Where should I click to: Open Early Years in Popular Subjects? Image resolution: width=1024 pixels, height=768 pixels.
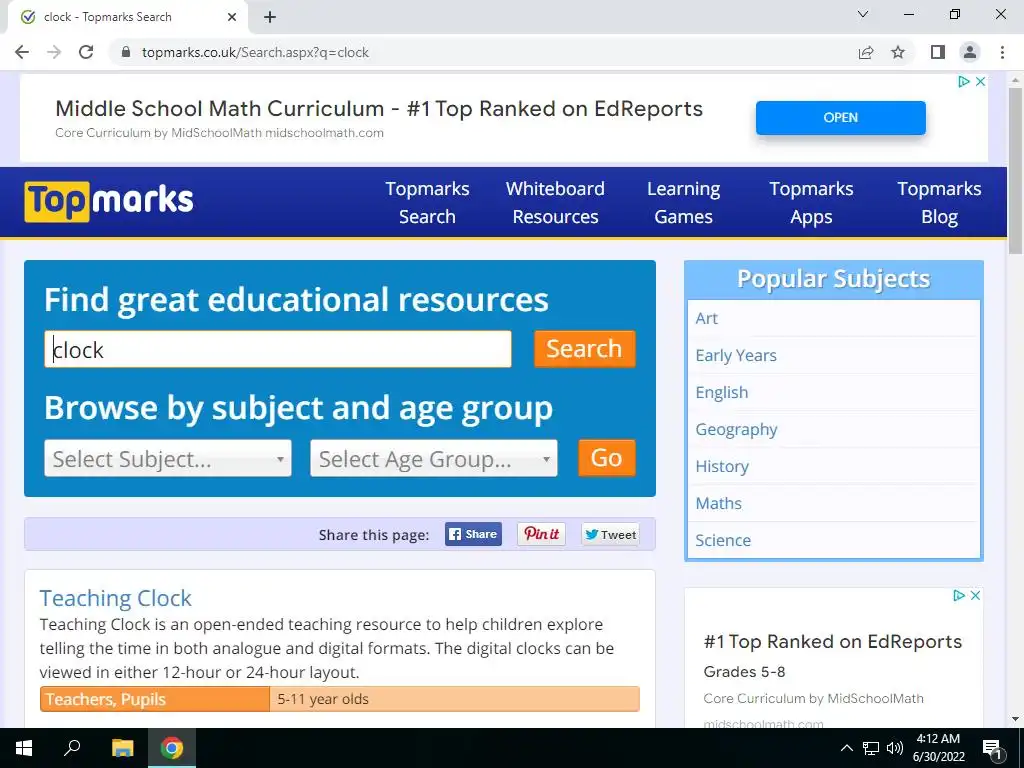[x=736, y=356]
